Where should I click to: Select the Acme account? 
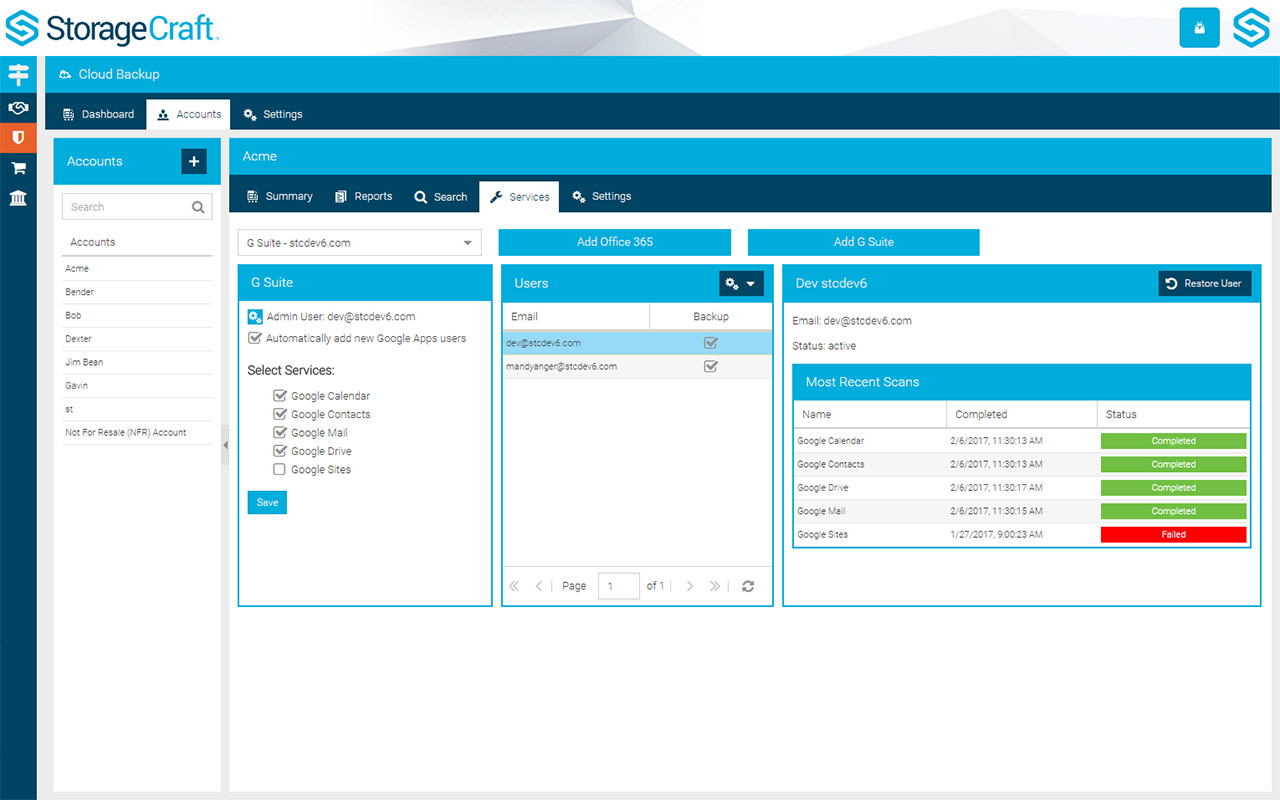[137, 269]
